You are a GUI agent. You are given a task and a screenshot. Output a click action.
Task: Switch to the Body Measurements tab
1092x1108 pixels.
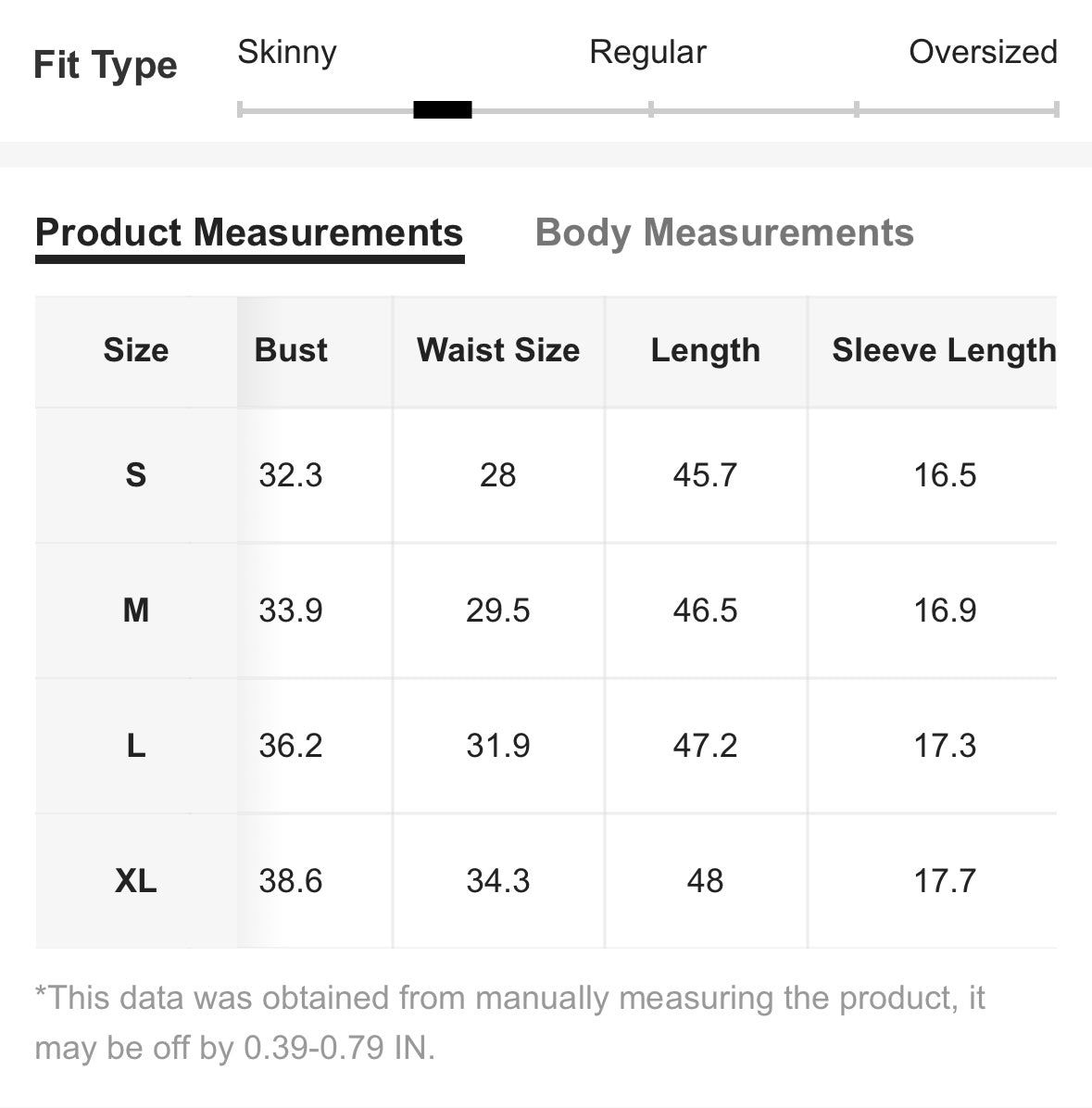(x=724, y=233)
